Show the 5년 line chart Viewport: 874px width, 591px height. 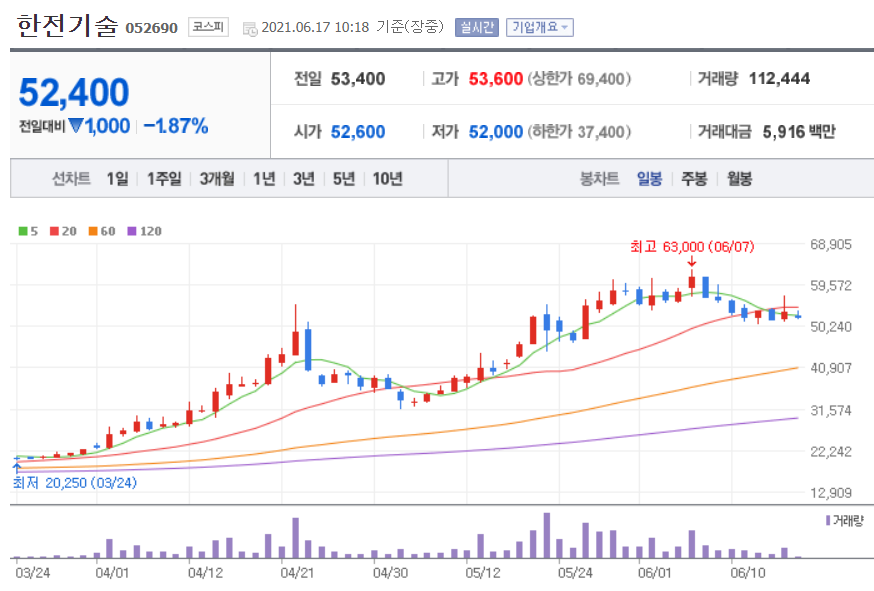[344, 178]
